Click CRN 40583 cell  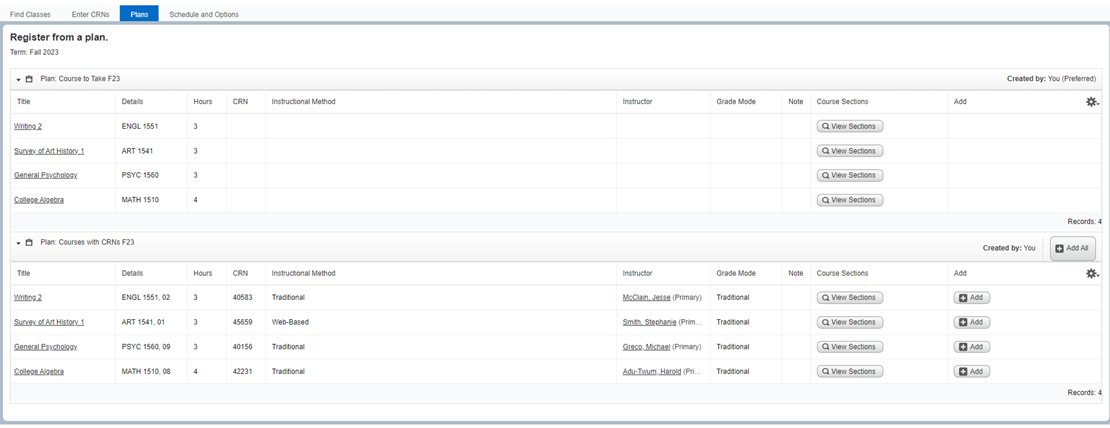246,298
